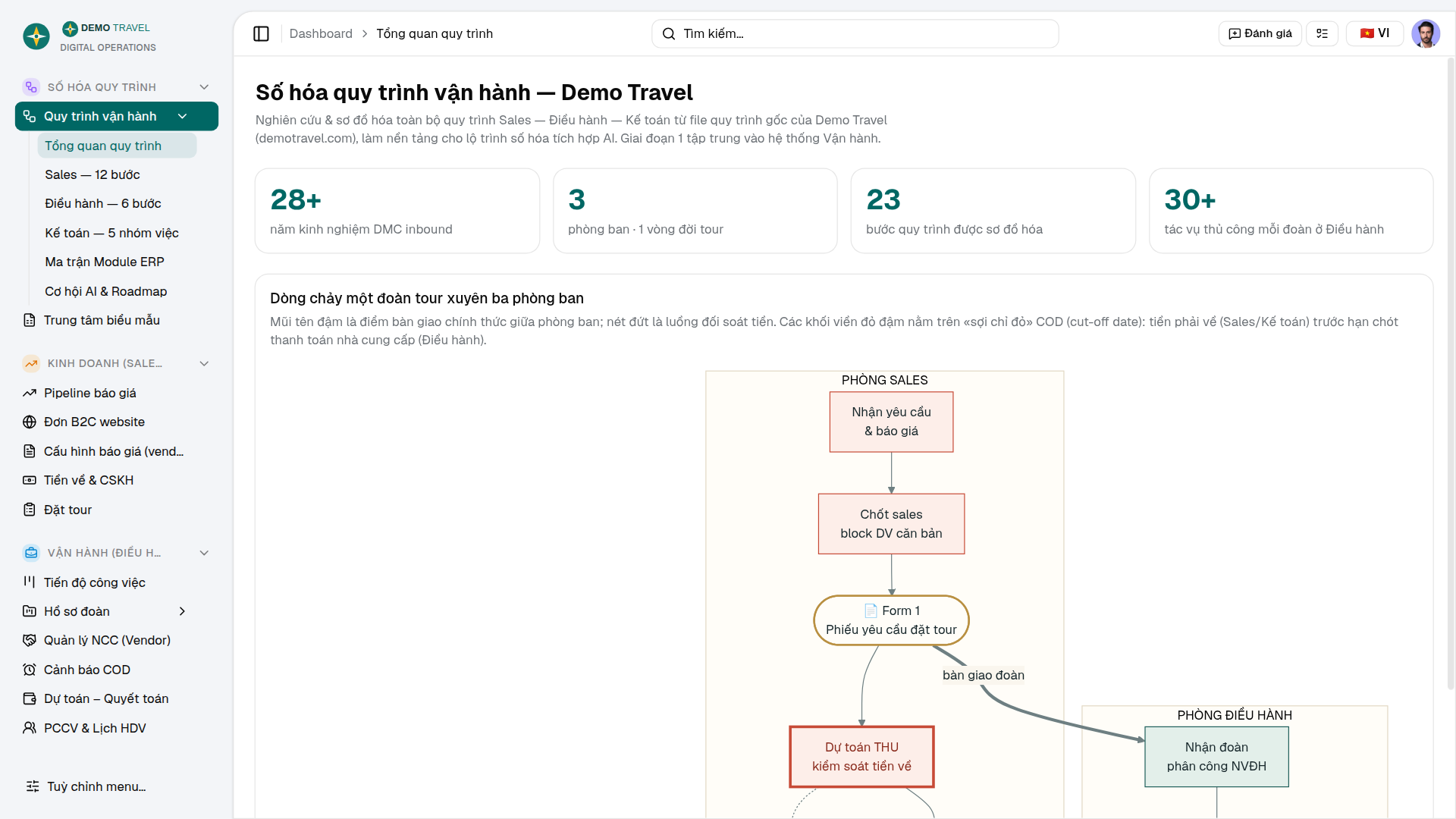Screen dimensions: 1456x819
Task: Open Pipeline báo giá link
Action: pos(117,393)
